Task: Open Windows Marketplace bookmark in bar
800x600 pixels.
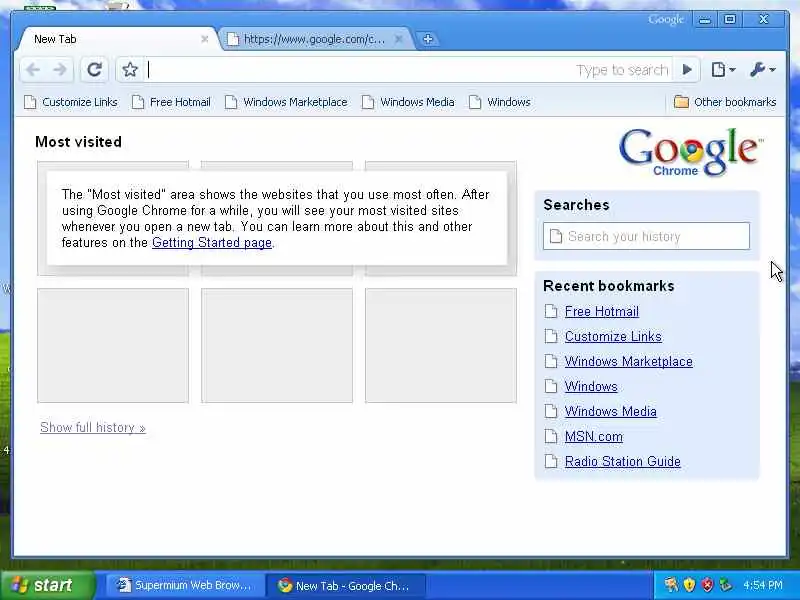Action: [x=286, y=102]
